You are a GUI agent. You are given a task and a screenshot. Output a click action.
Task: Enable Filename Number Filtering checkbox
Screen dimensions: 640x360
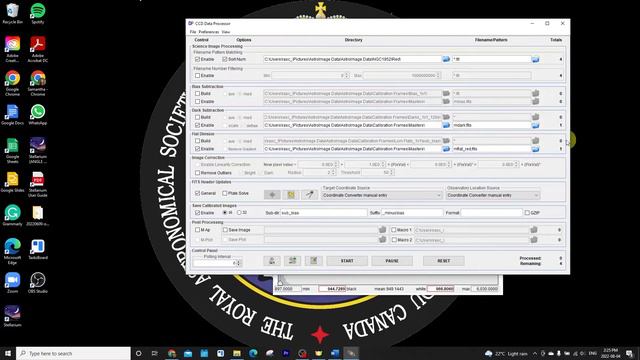point(198,76)
